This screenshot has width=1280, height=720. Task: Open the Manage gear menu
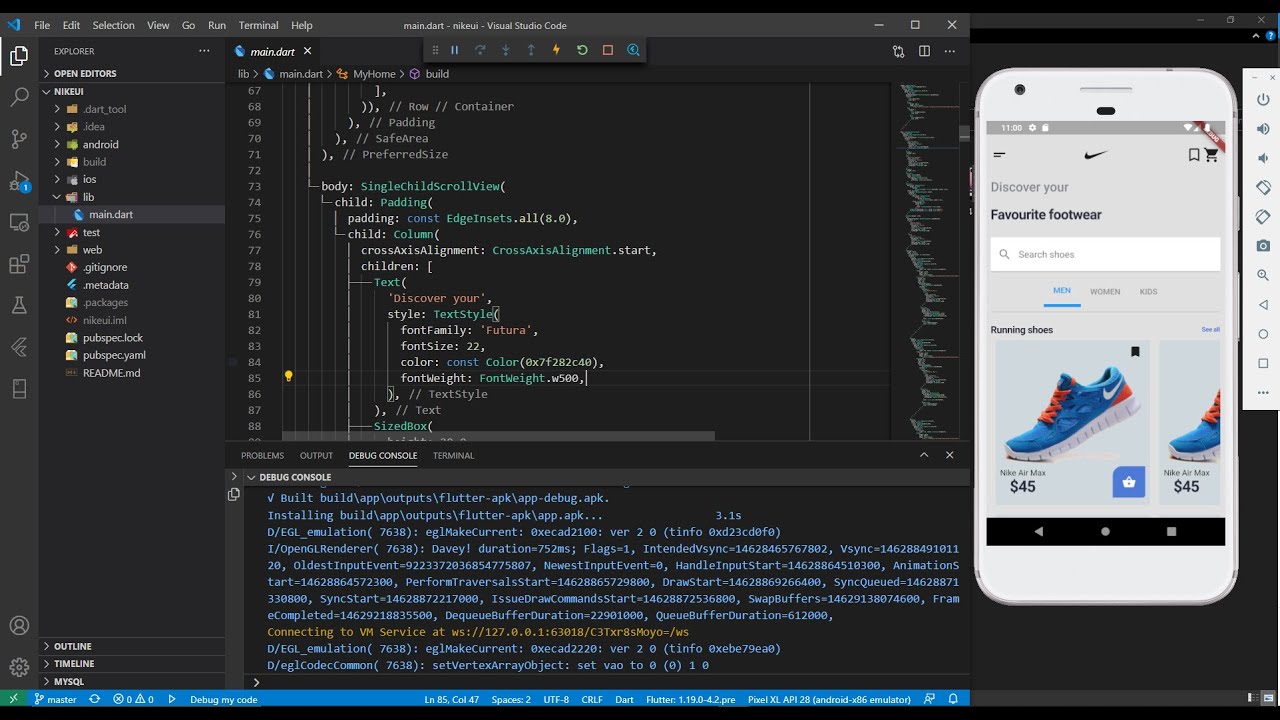coord(19,667)
